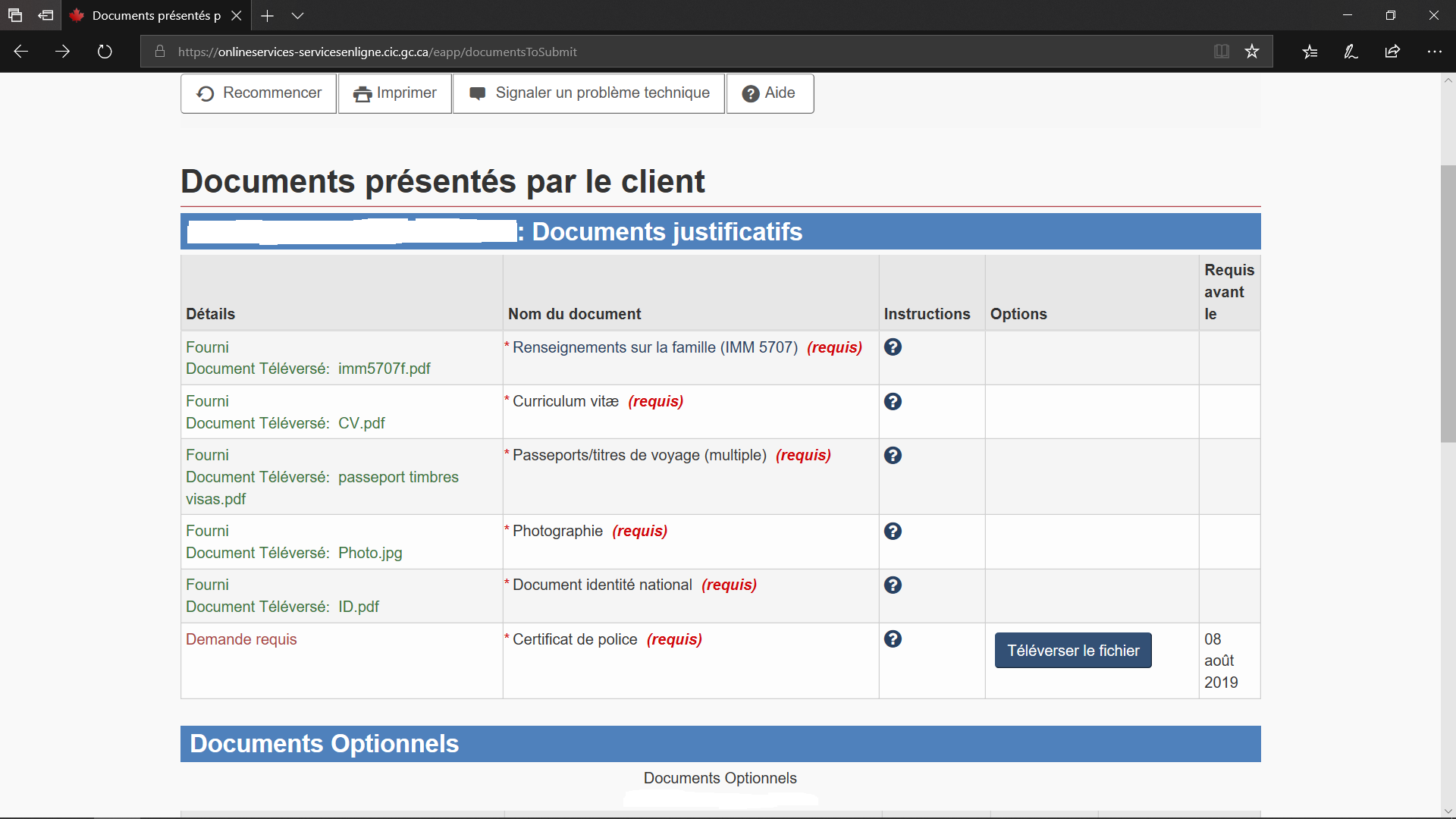Refresh the page
This screenshot has height=819, width=1456.
[x=105, y=52]
